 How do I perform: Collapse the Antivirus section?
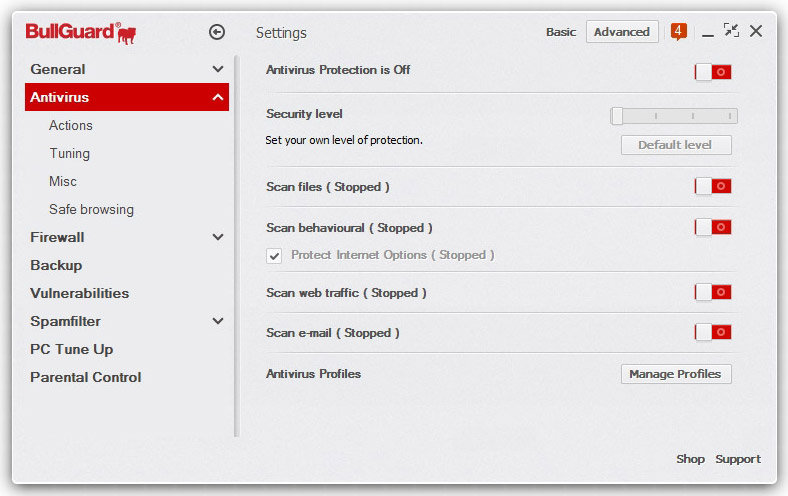coord(218,97)
